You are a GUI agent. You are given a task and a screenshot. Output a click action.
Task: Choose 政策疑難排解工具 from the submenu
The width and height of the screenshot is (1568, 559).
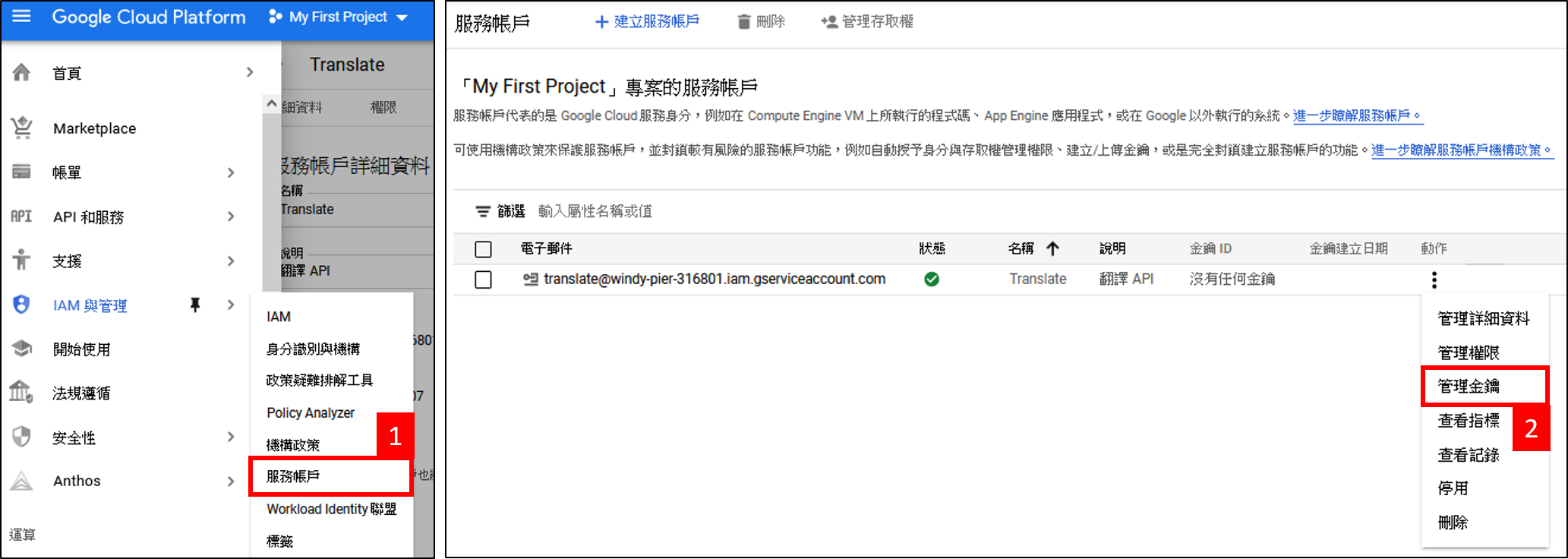[320, 380]
